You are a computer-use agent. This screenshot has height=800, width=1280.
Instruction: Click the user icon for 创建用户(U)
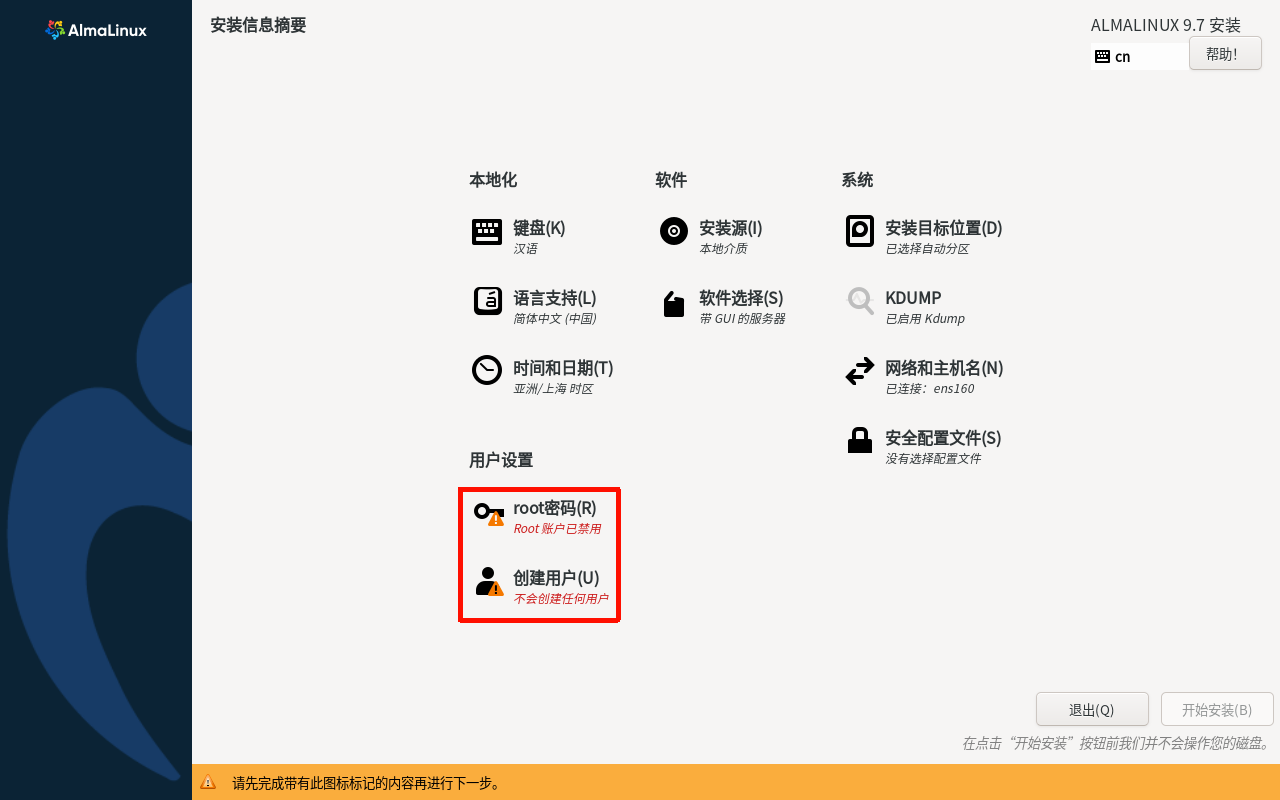pyautogui.click(x=489, y=582)
